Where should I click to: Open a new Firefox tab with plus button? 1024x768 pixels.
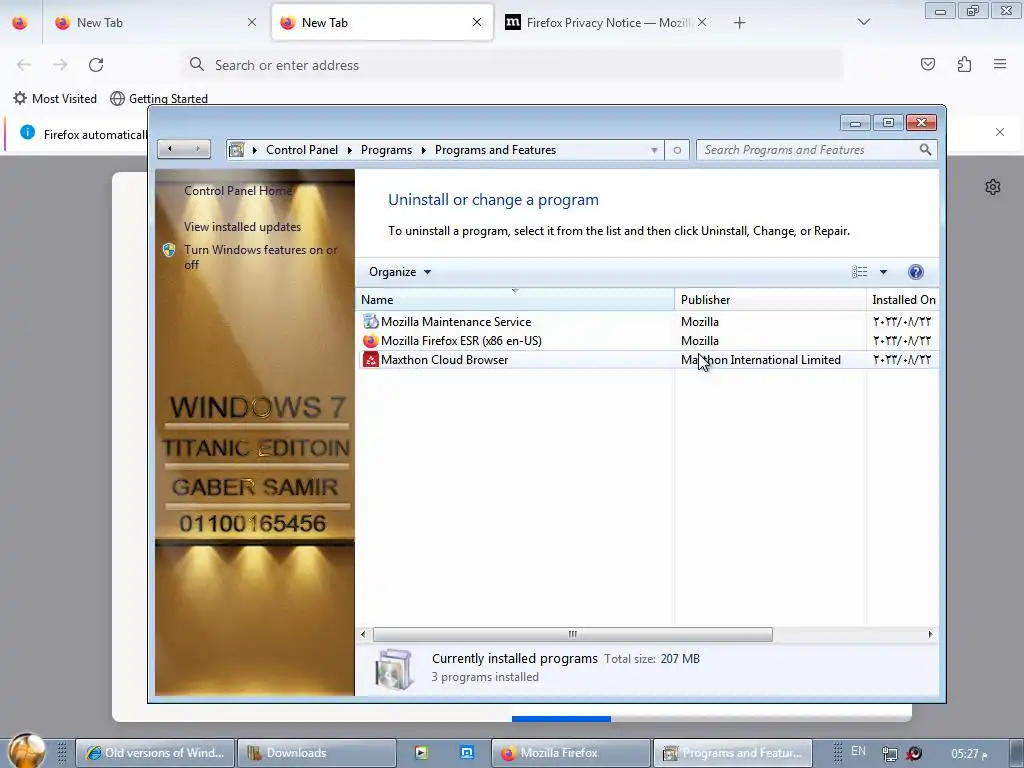click(739, 23)
